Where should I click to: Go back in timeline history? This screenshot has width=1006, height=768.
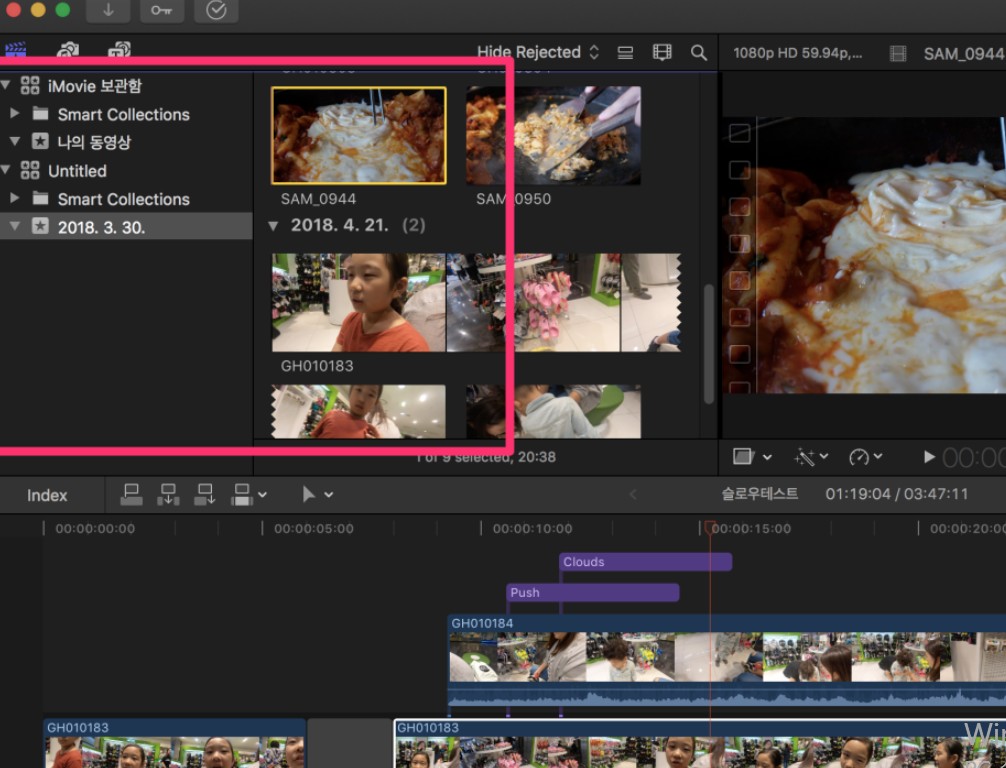[633, 494]
